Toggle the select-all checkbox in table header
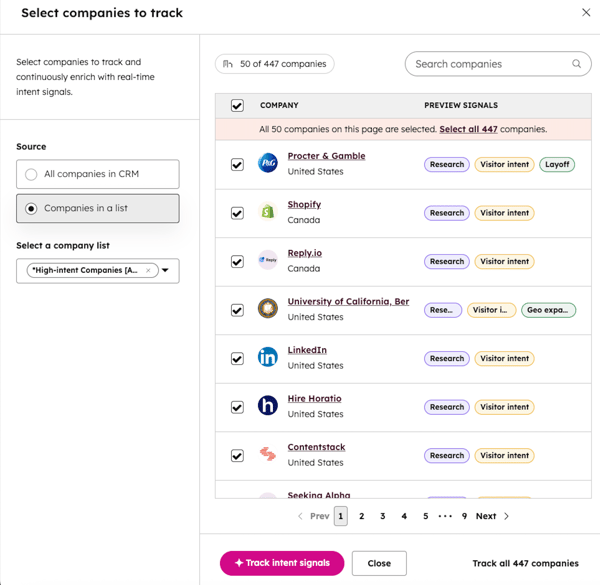The width and height of the screenshot is (600, 585). click(x=237, y=106)
